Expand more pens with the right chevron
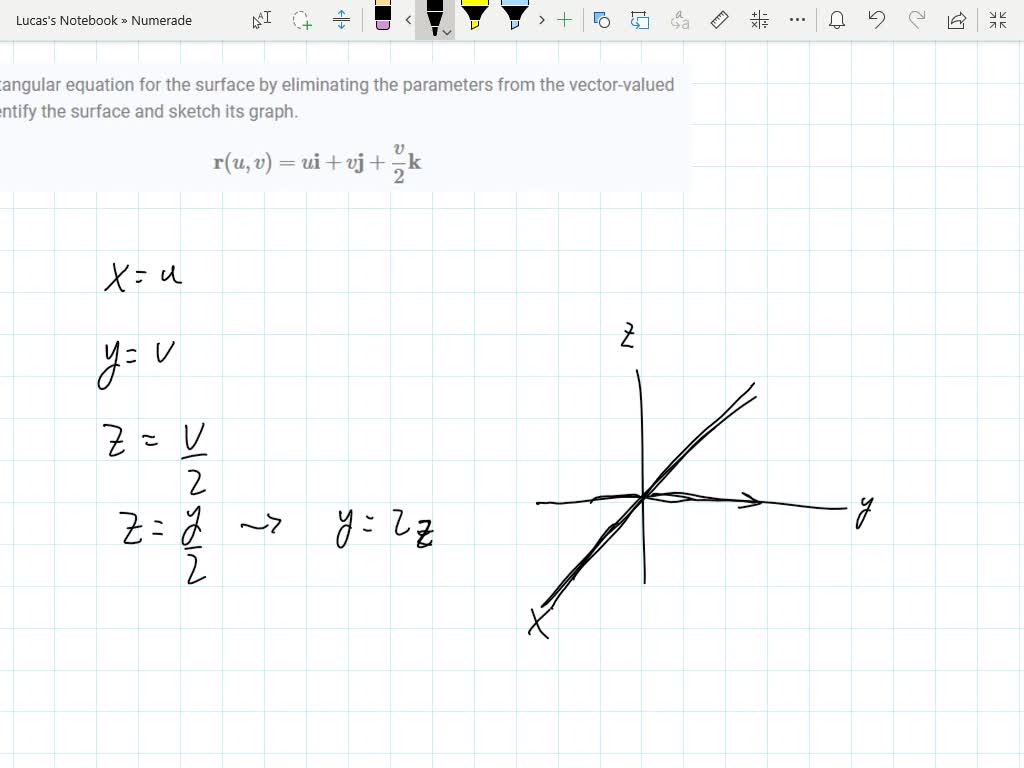The width and height of the screenshot is (1024, 768). (x=541, y=20)
